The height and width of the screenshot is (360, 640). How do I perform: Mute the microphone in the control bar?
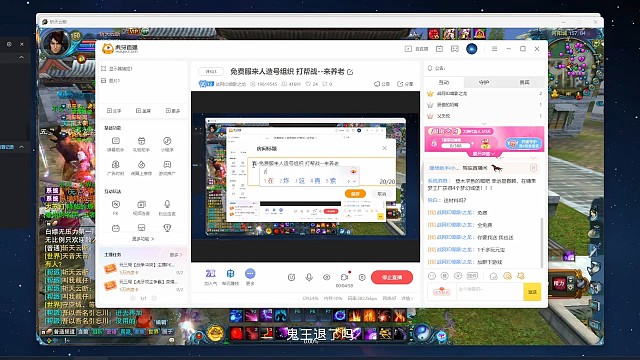(309, 277)
